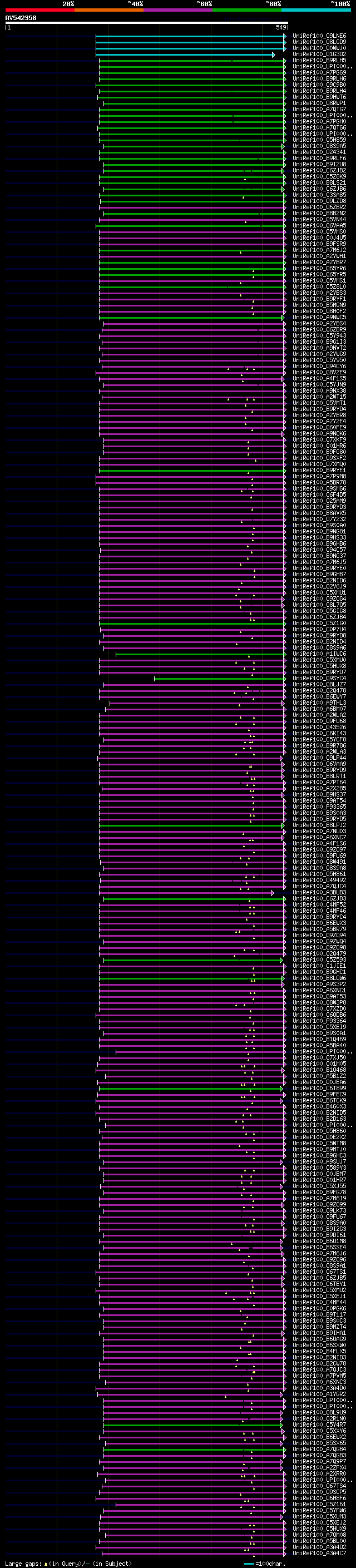The height and width of the screenshot is (1568, 356).
Task: Select the UniRef100_O49492 hit label
Action: [319, 880]
